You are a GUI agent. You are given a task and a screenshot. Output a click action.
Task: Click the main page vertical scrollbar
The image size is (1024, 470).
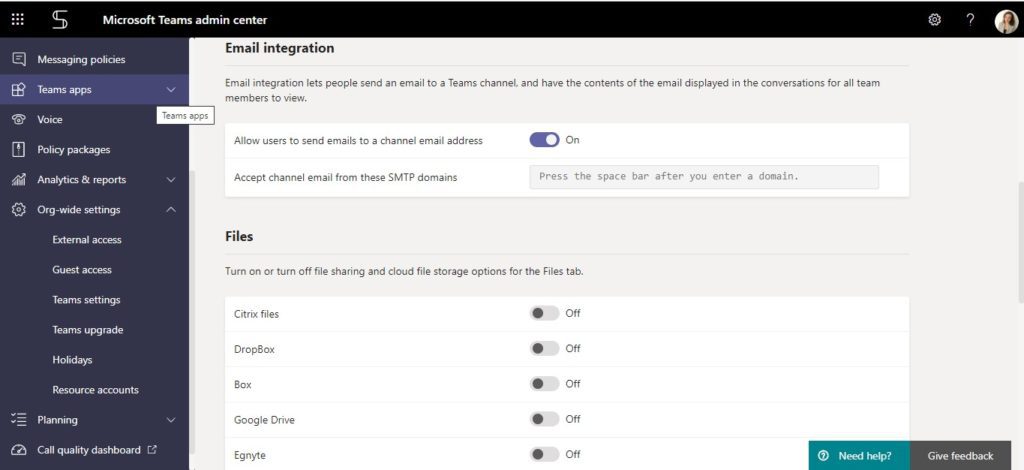pyautogui.click(x=1019, y=242)
